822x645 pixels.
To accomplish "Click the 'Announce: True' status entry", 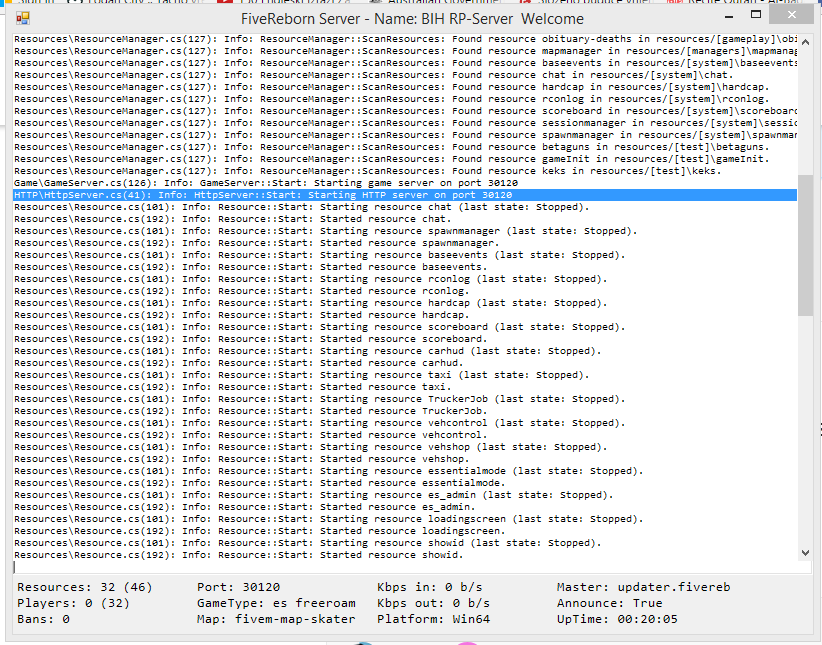I will [x=610, y=604].
